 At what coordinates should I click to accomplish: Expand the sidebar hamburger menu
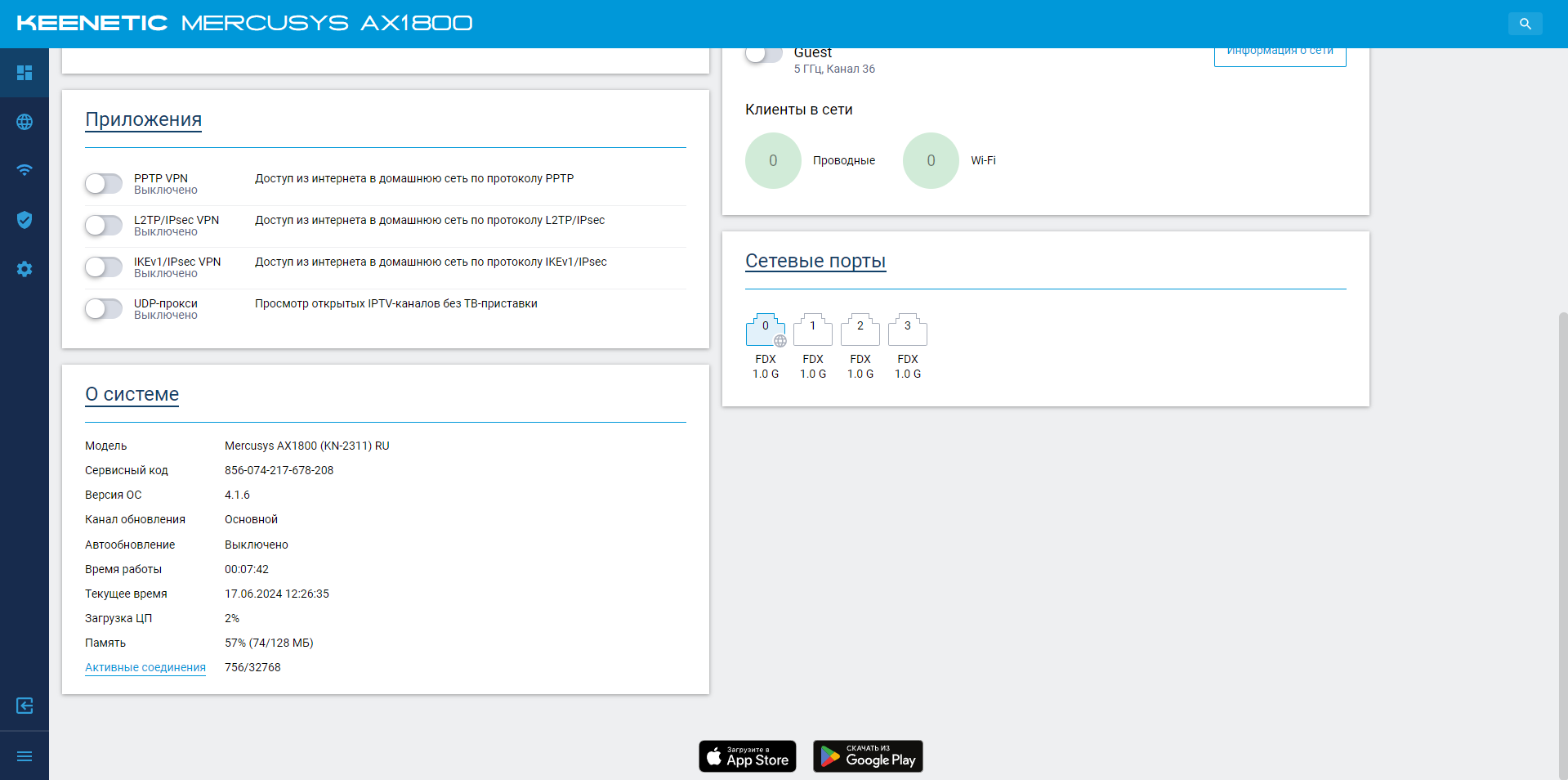point(25,756)
